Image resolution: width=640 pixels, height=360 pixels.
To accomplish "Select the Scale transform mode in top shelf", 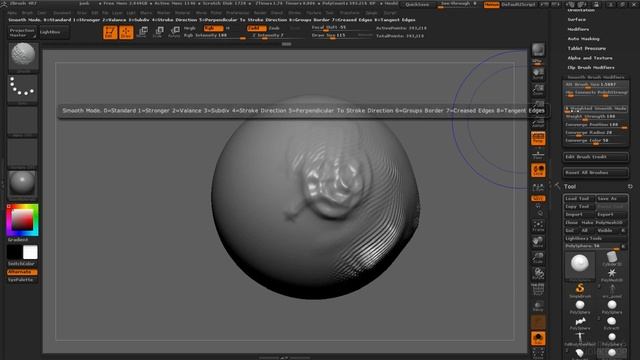I will pyautogui.click(x=159, y=32).
